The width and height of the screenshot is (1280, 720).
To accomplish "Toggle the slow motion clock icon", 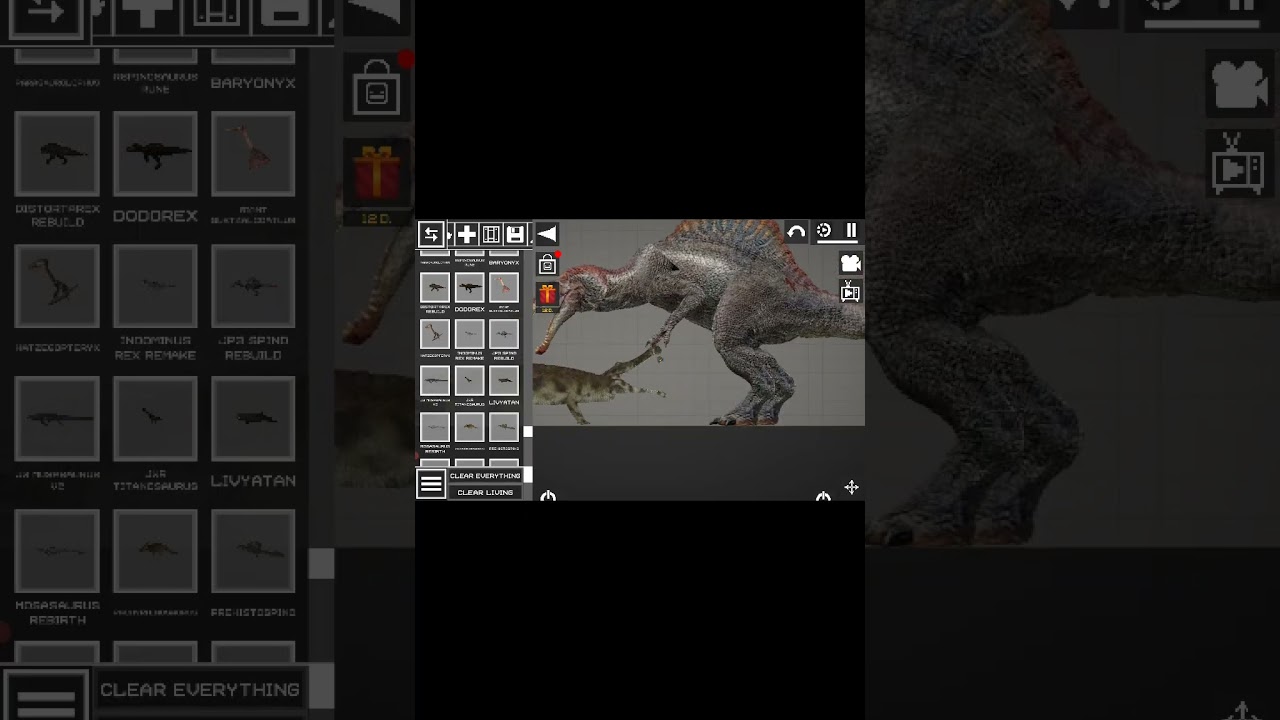I will pyautogui.click(x=824, y=231).
